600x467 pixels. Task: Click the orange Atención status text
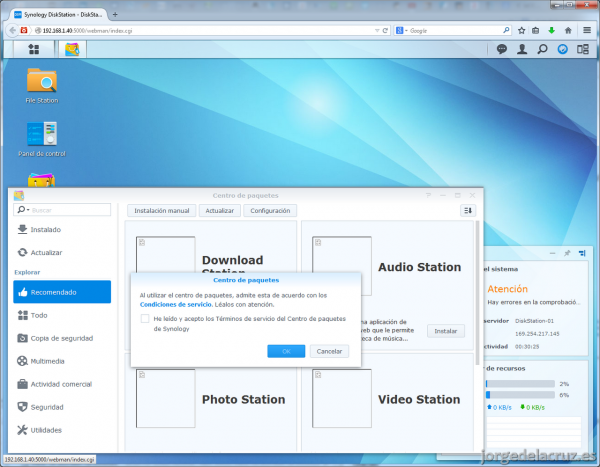507,289
